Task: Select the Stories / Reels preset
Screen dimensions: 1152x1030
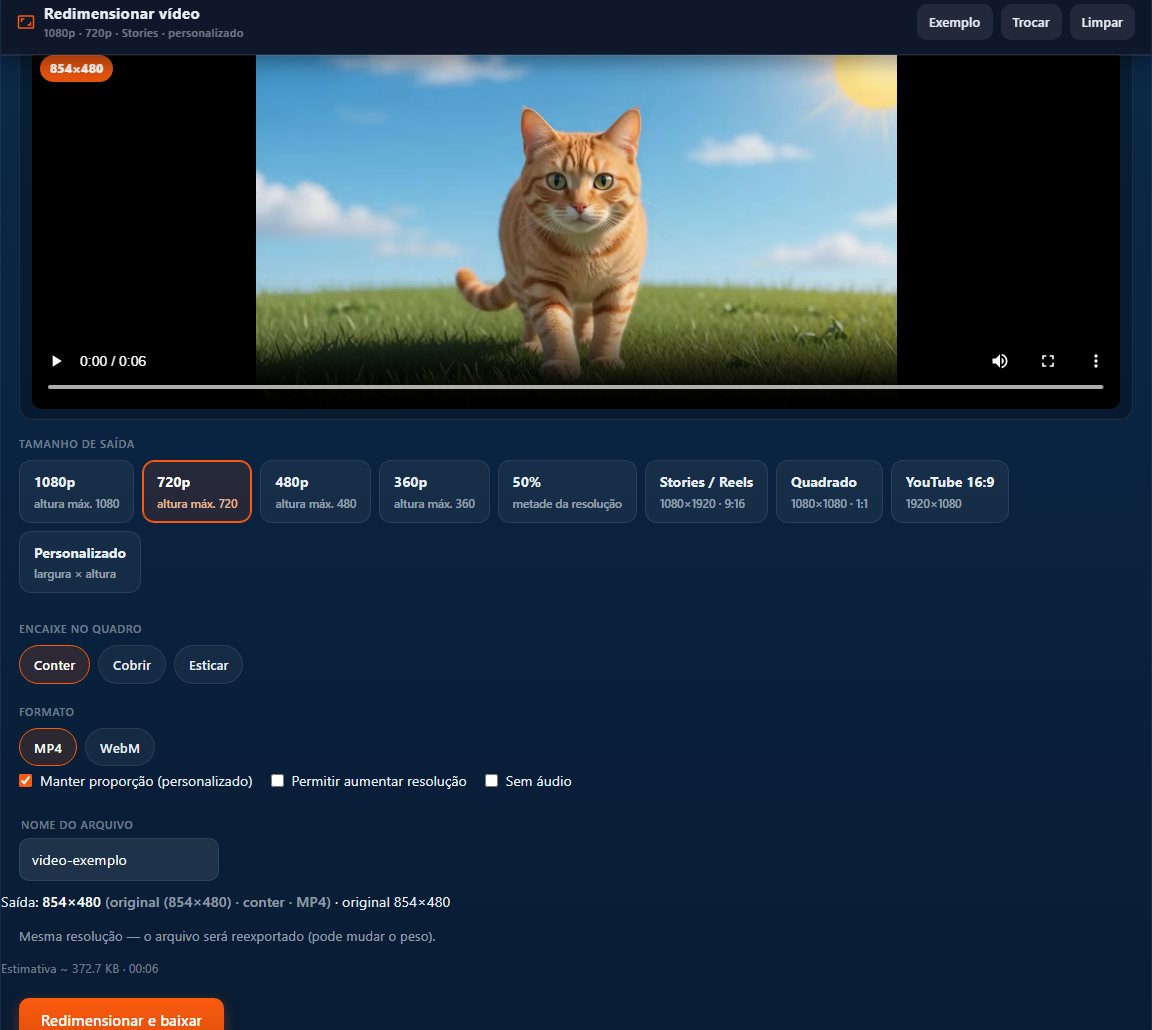Action: (706, 491)
